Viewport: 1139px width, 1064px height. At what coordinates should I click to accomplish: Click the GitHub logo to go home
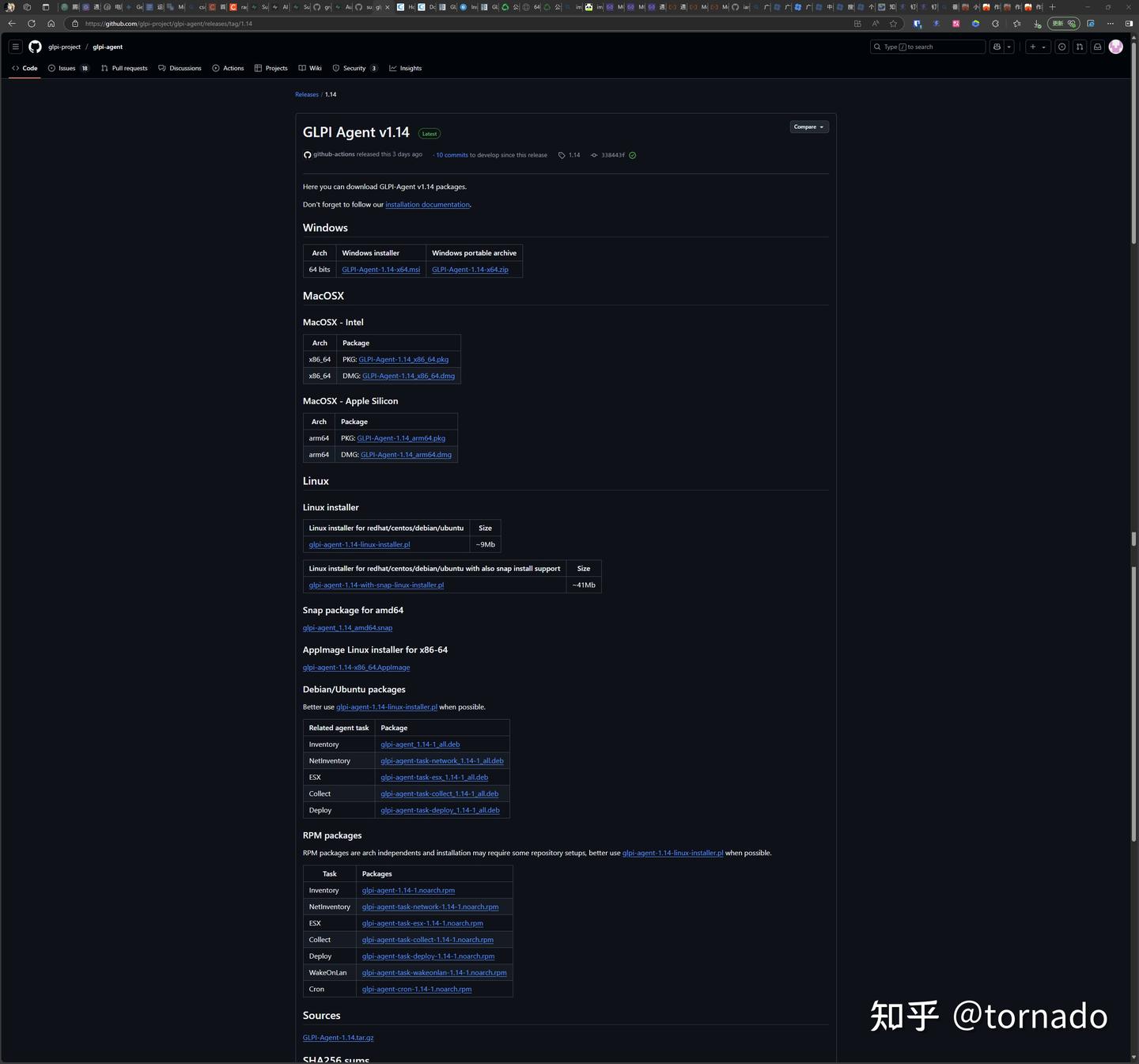click(35, 47)
